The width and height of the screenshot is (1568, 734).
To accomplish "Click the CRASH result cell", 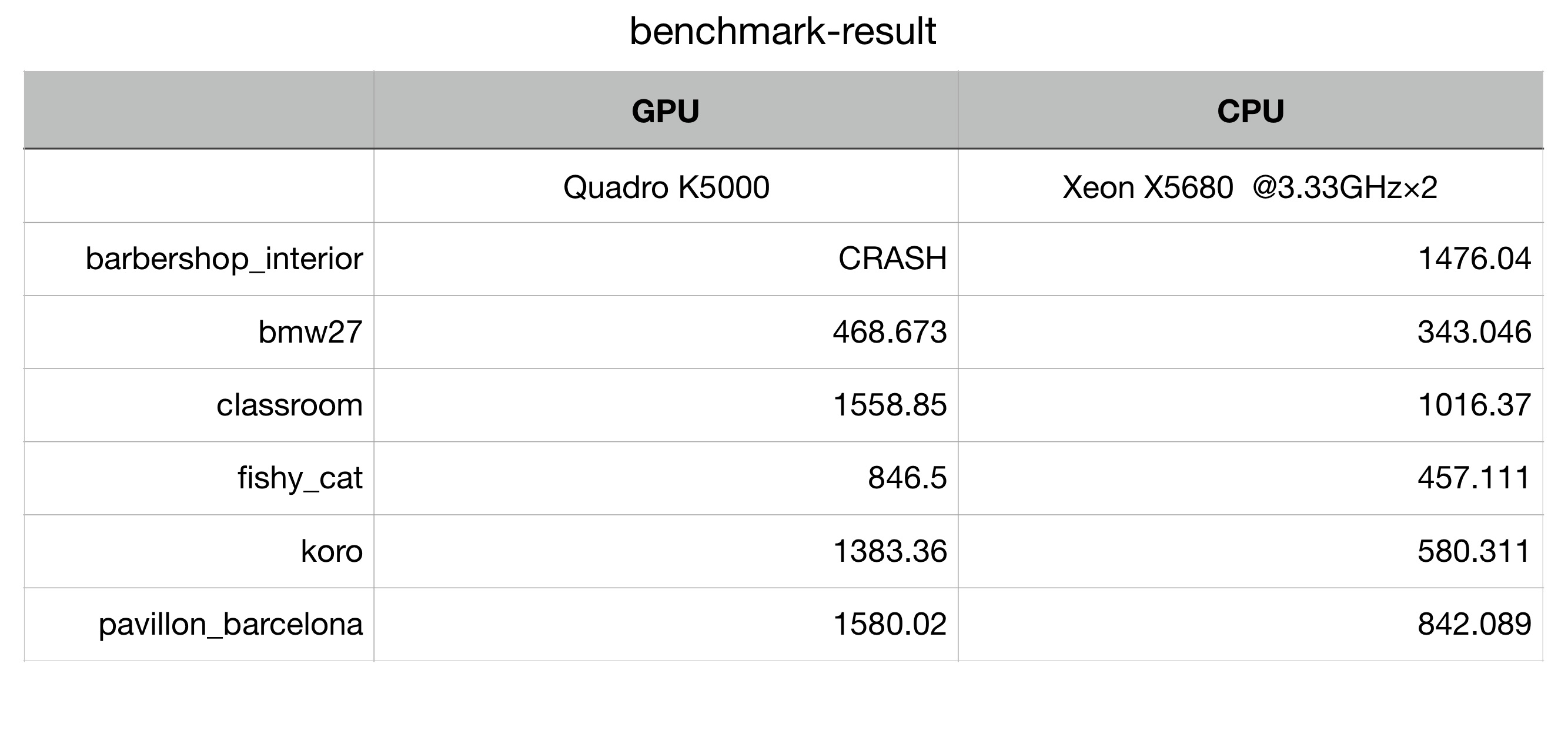I will [666, 259].
